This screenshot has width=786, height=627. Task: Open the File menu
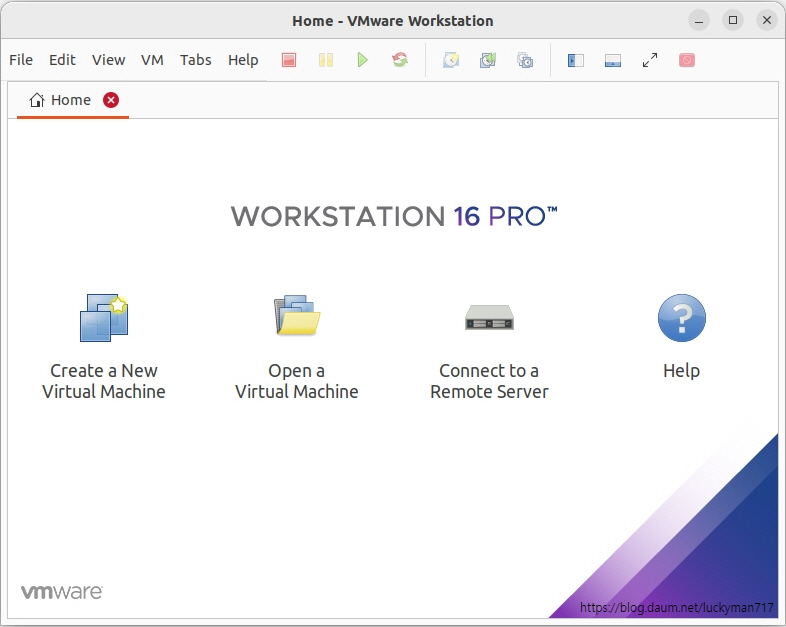pos(21,60)
